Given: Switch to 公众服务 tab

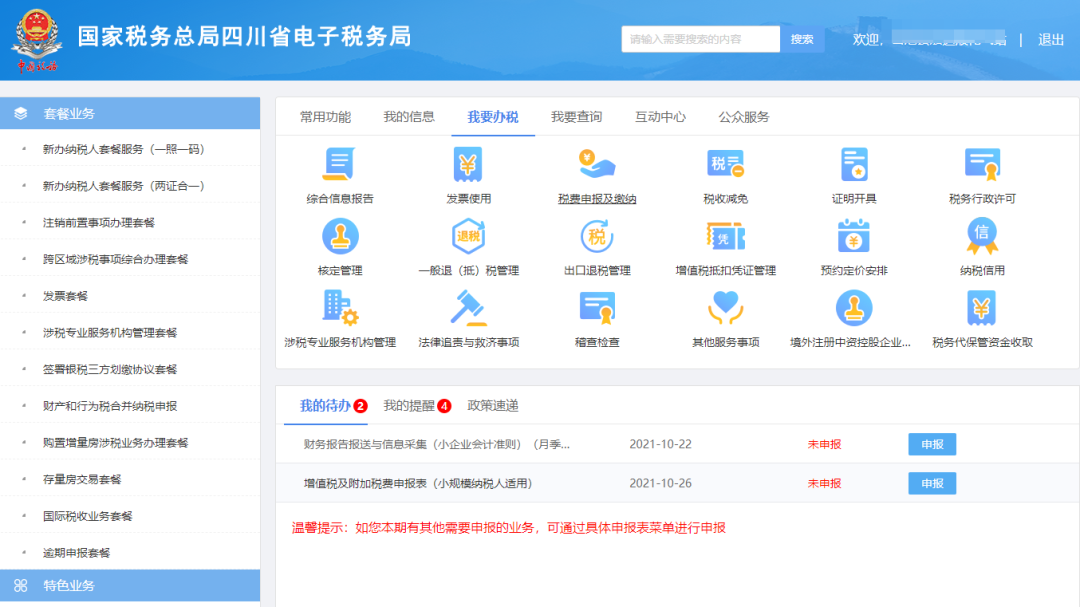Looking at the screenshot, I should point(744,117).
